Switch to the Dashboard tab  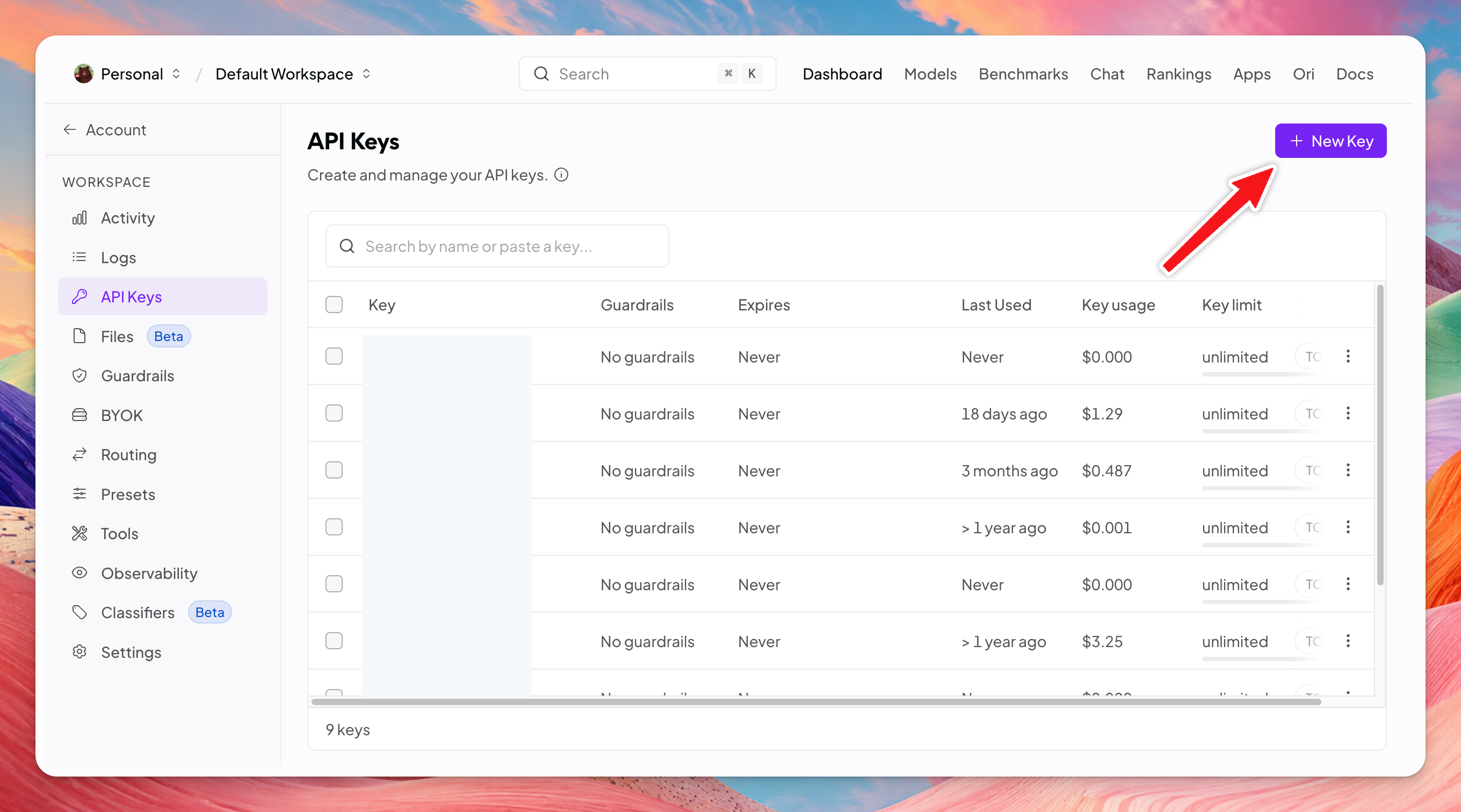[x=842, y=74]
